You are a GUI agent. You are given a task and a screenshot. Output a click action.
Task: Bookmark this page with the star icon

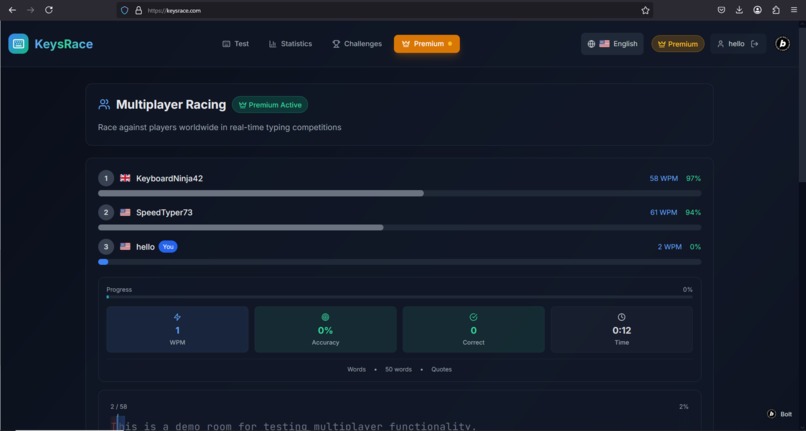pos(645,10)
